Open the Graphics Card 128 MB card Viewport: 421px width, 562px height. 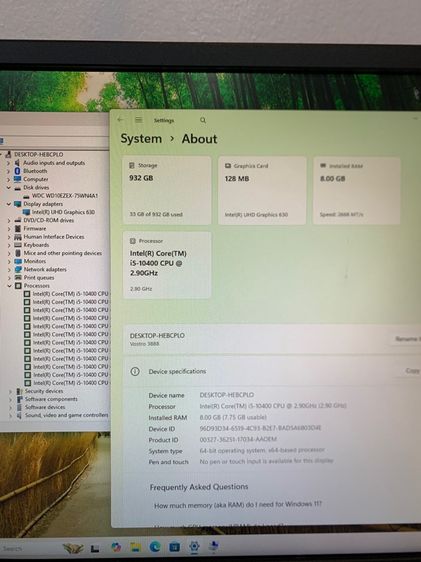262,190
